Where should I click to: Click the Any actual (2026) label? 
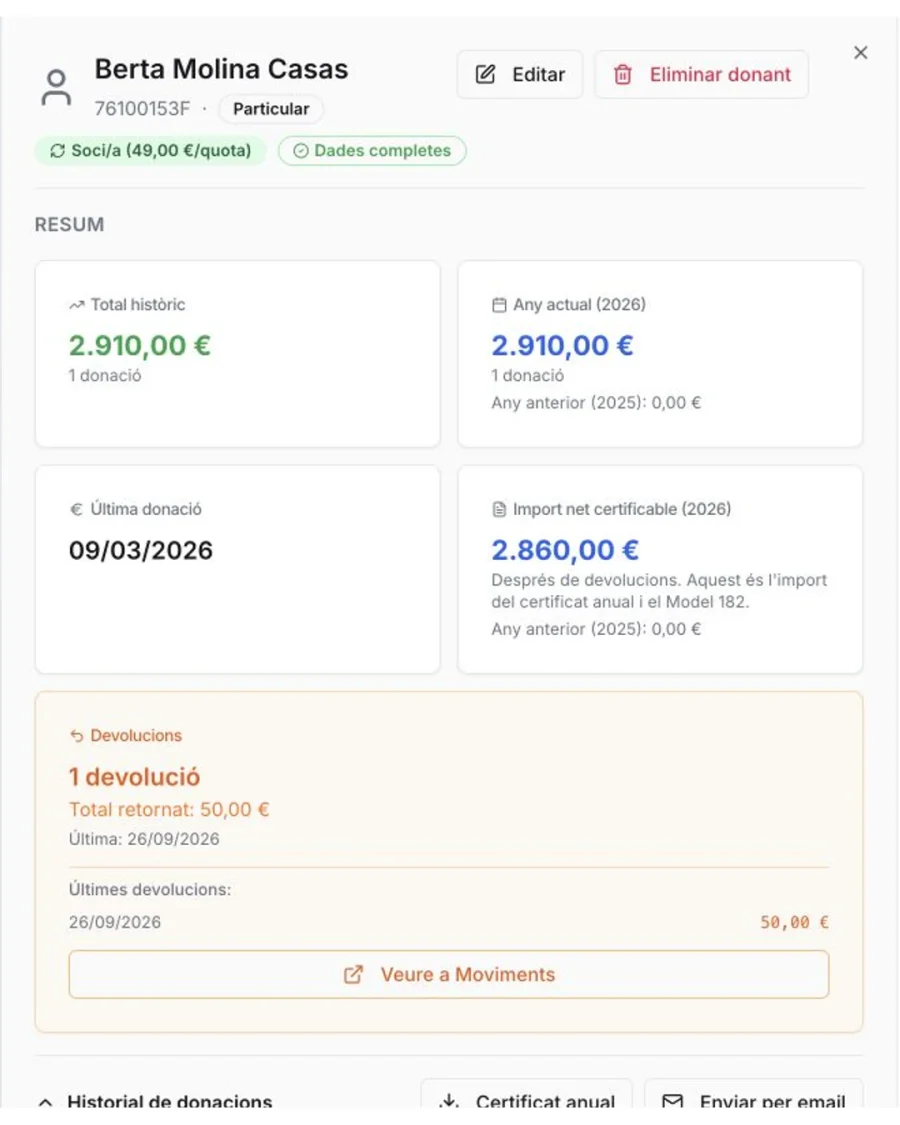[579, 305]
